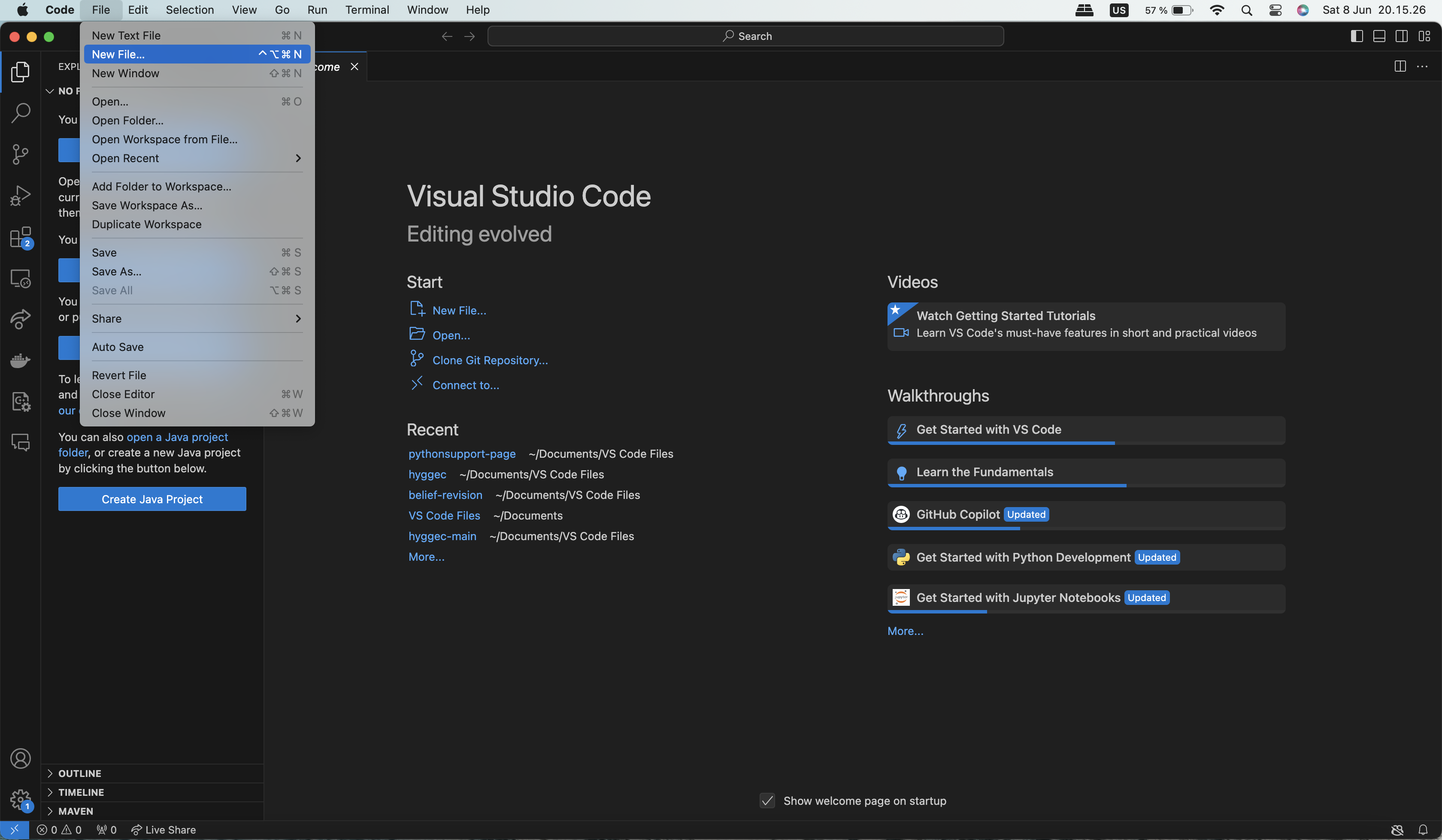This screenshot has height=840, width=1442.
Task: Open Learn the Fundamentals walkthrough
Action: pyautogui.click(x=1085, y=473)
